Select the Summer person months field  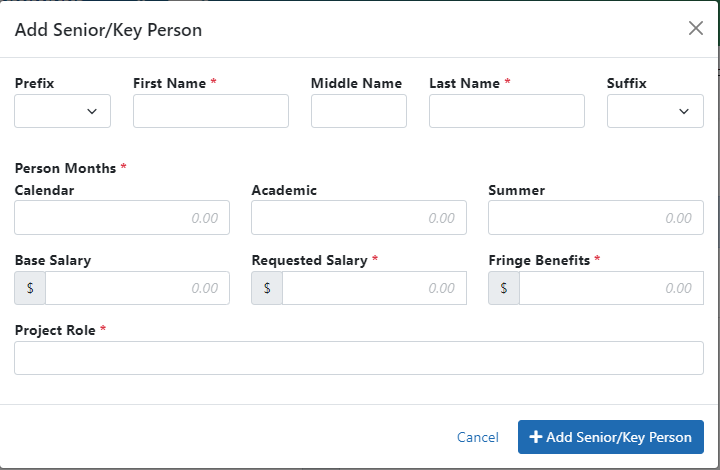pyautogui.click(x=595, y=218)
